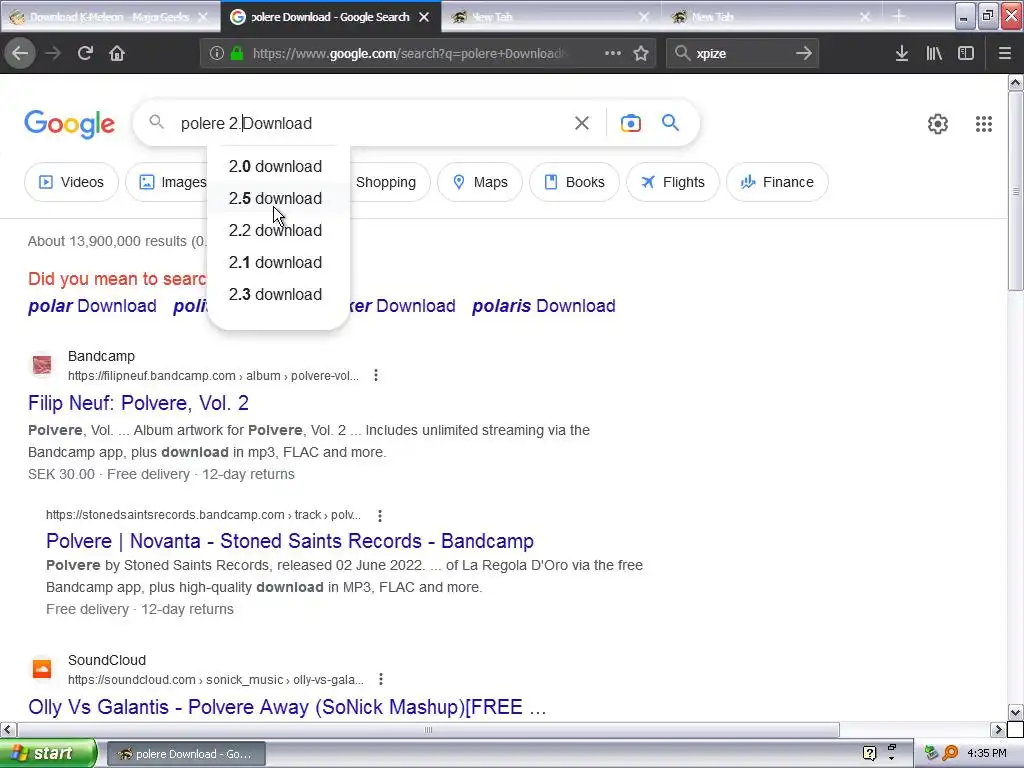This screenshot has width=1024, height=768.
Task: Reload the current page
Action: [85, 54]
